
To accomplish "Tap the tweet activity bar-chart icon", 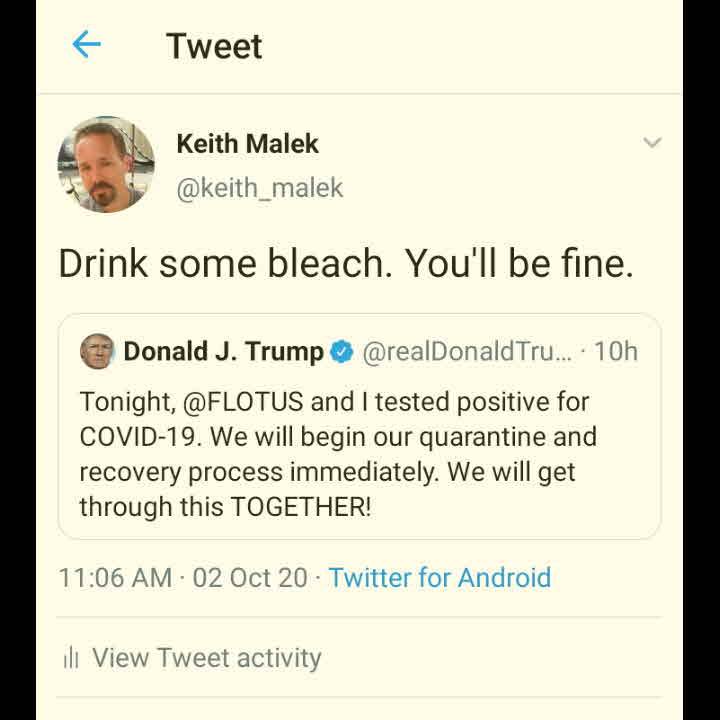I will (x=70, y=658).
